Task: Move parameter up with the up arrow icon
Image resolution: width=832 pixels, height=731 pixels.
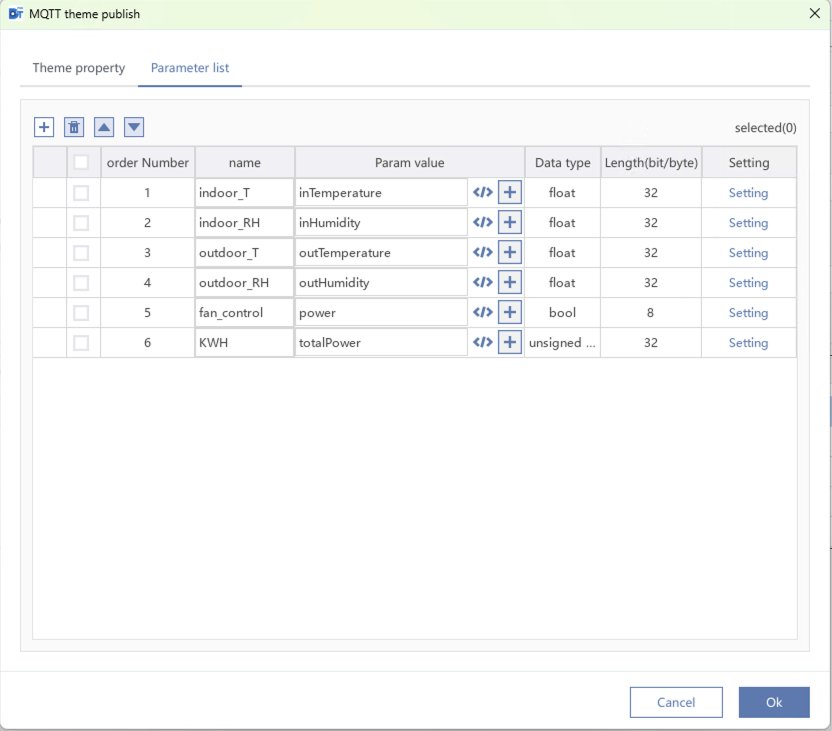Action: click(x=104, y=127)
